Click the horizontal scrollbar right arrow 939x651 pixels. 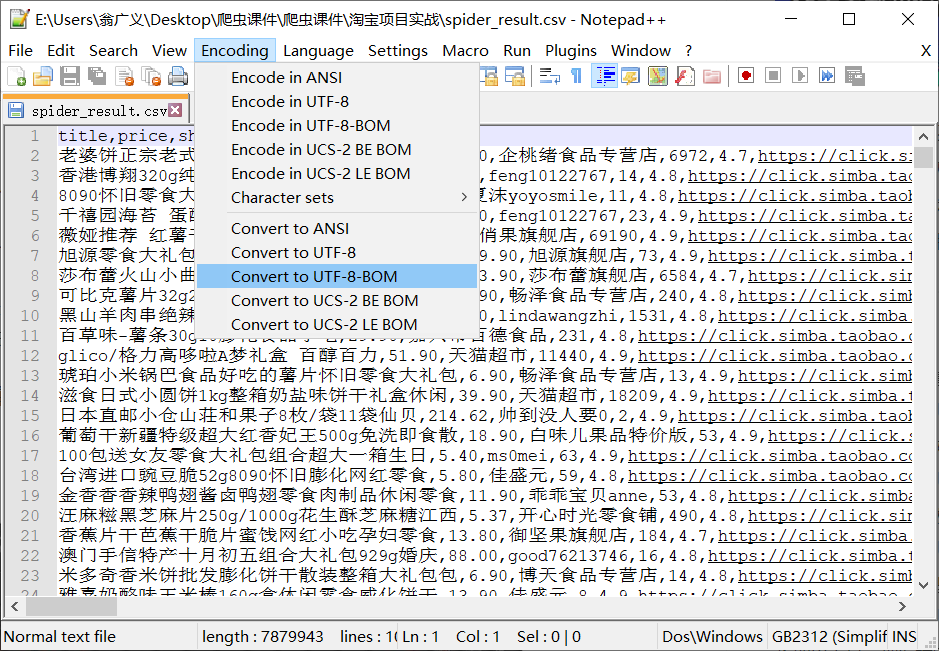[902, 607]
